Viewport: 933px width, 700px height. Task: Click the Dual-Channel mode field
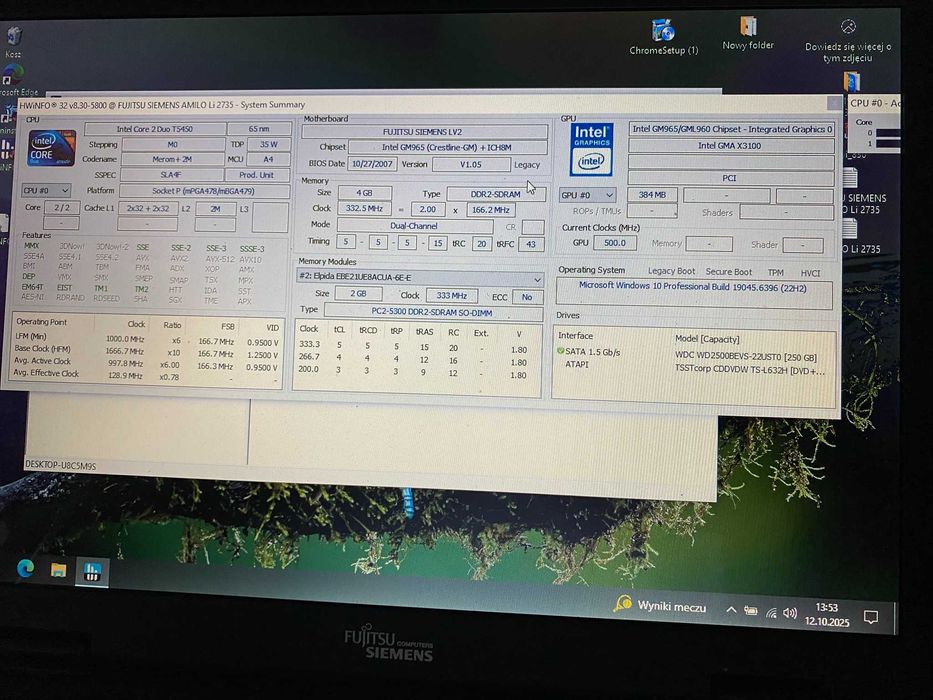(414, 226)
